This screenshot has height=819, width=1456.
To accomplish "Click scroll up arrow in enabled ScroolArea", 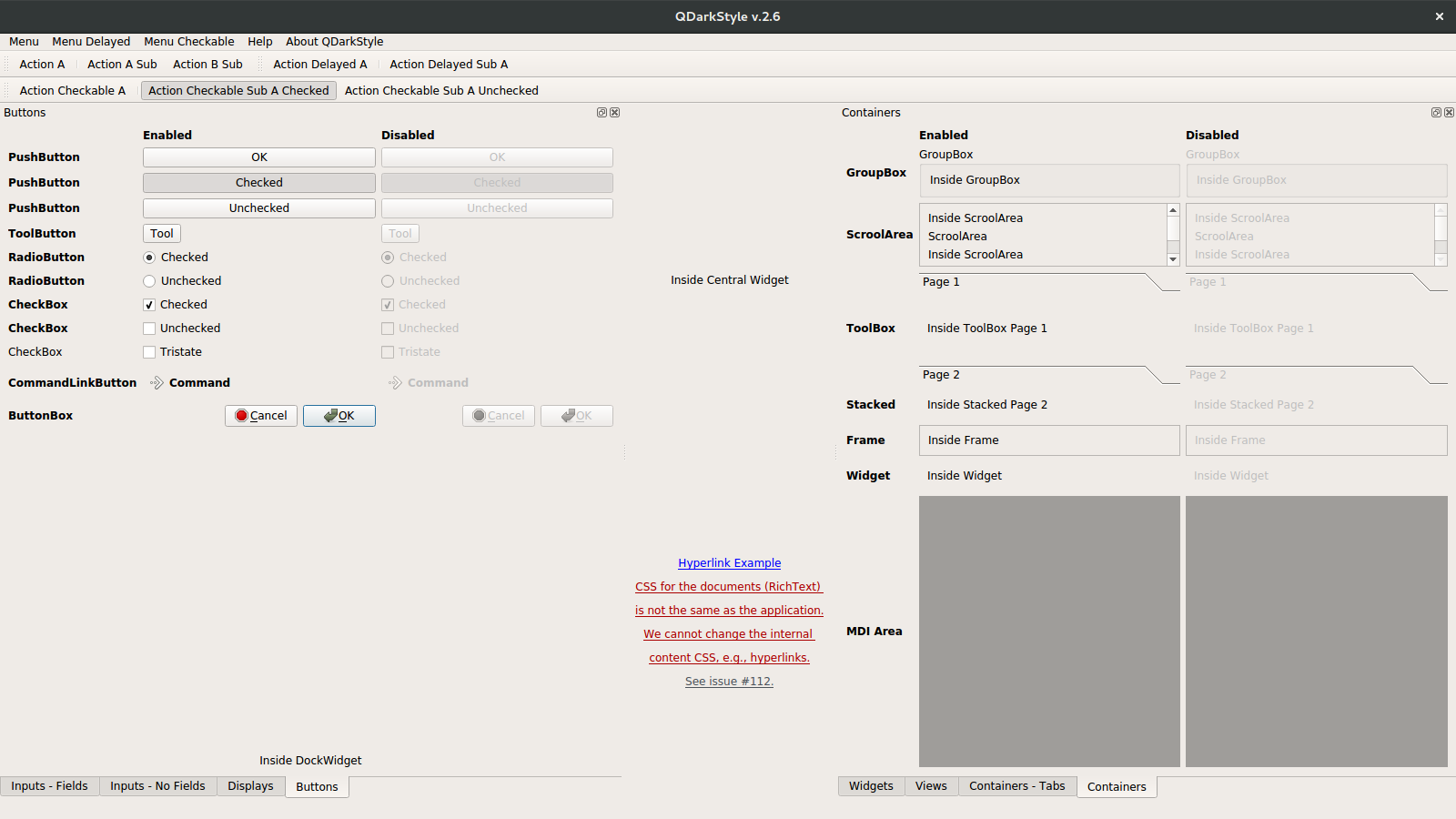I will coord(1173,210).
